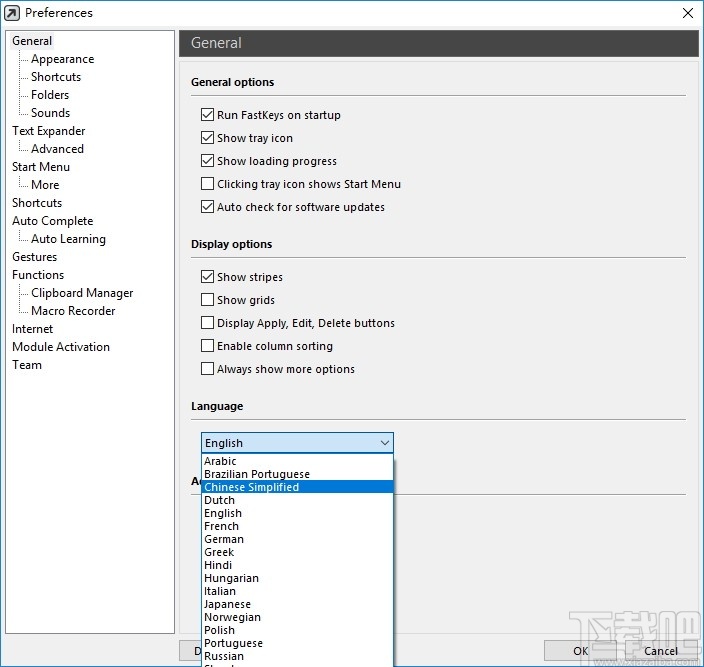
Task: Enable column sorting checkbox
Action: click(208, 346)
